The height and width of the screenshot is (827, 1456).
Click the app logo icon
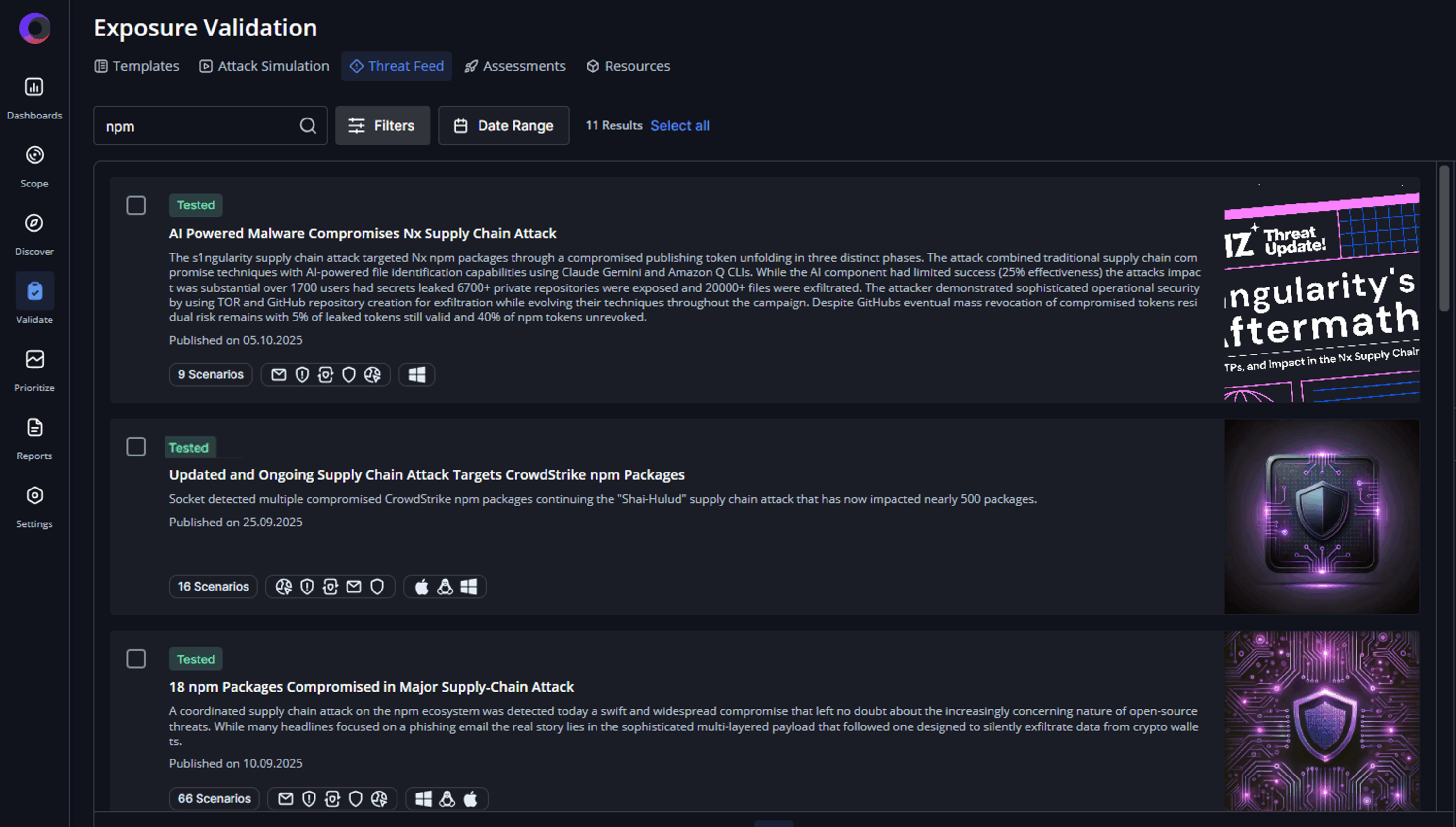click(x=34, y=28)
